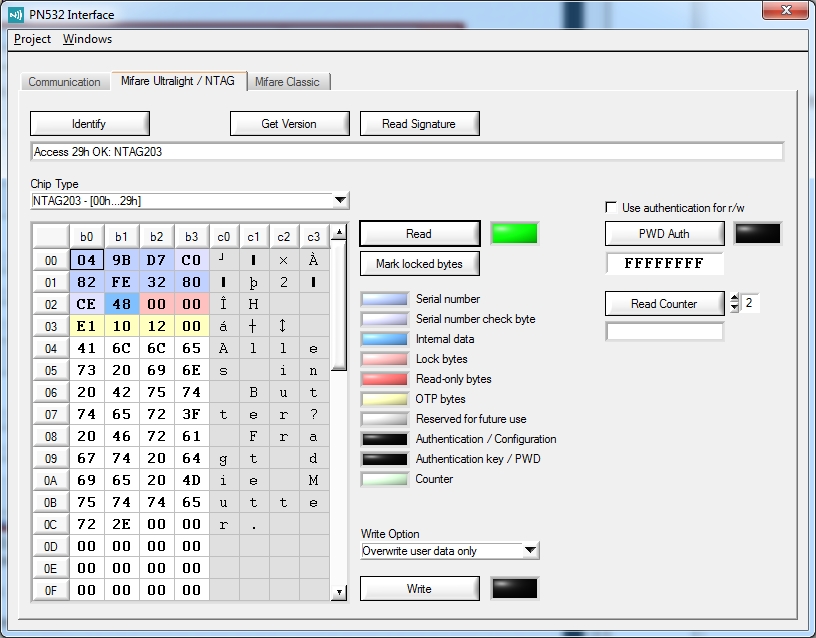Click the Authentication / Configuration legend swatch

[x=385, y=439]
